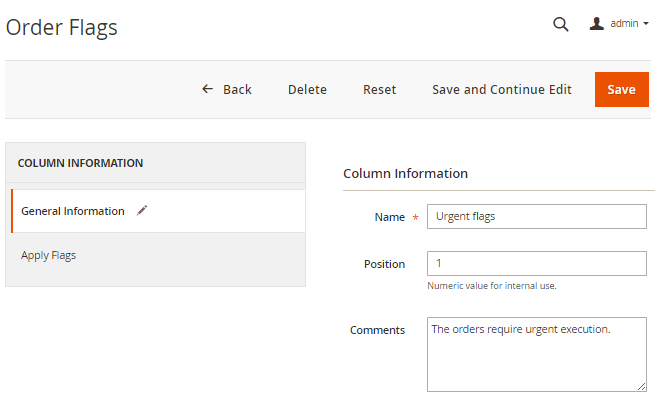Click the Position field label
The height and width of the screenshot is (400, 655).
pyautogui.click(x=384, y=264)
